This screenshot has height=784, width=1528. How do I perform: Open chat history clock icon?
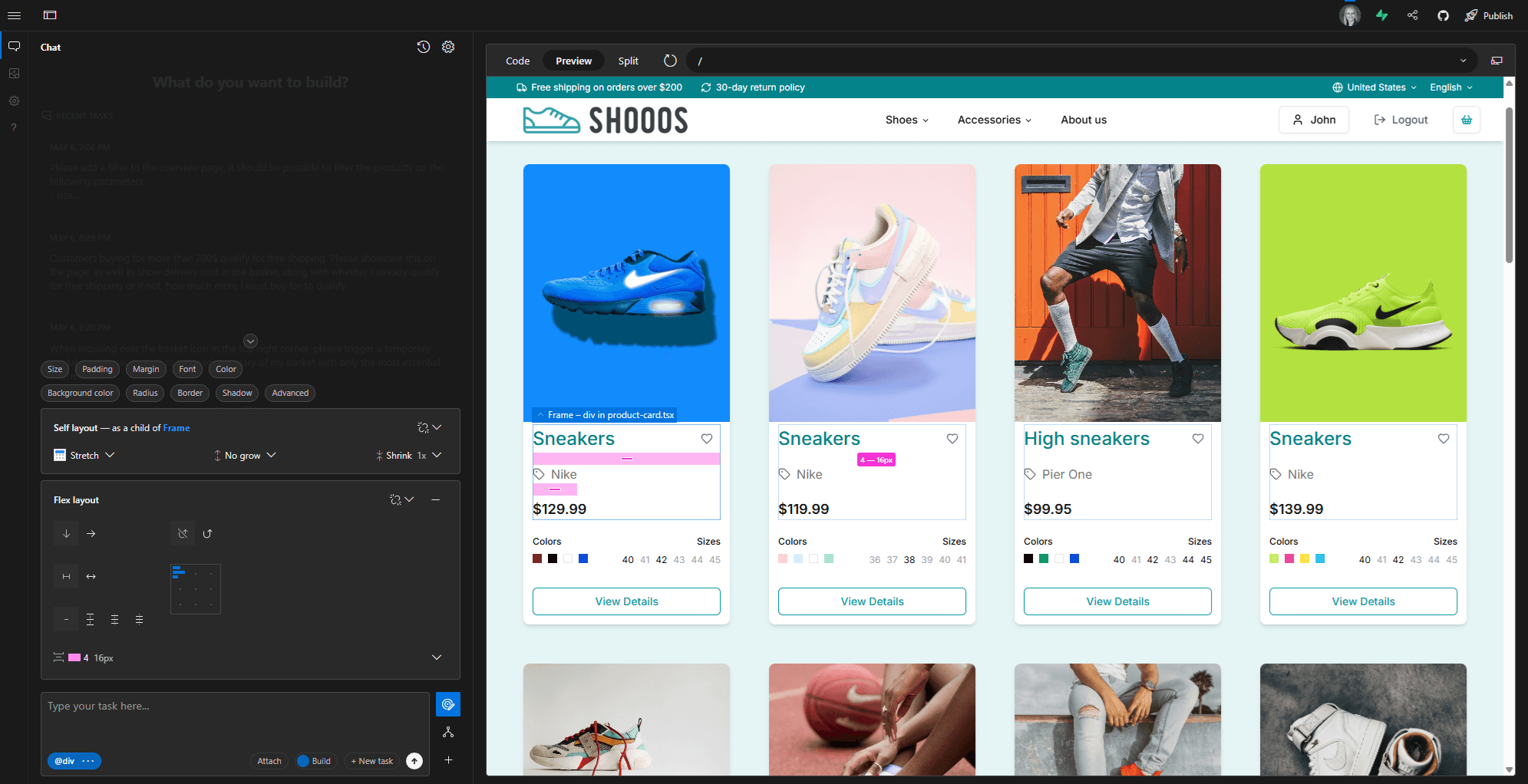(424, 47)
